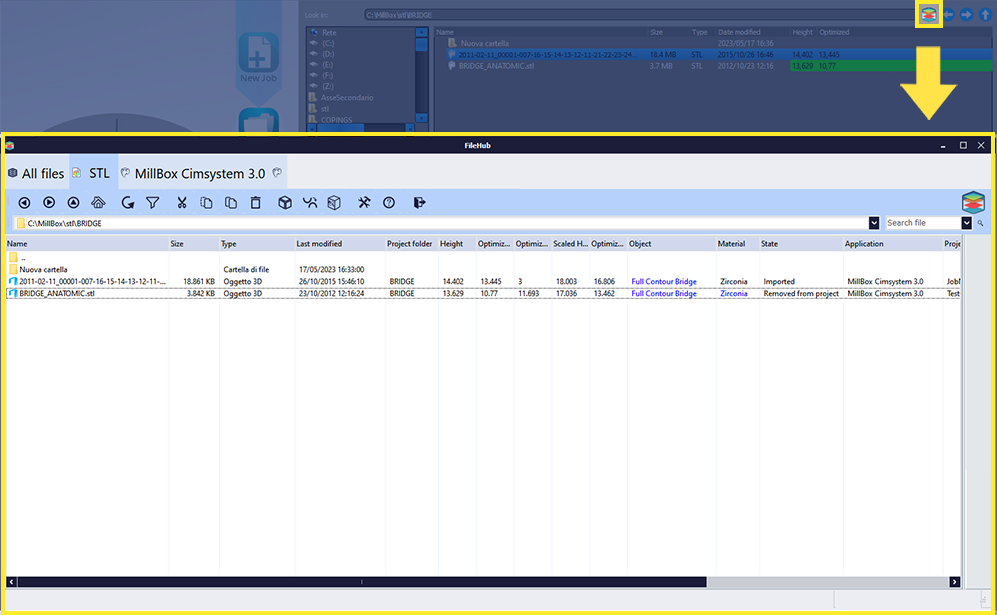Exit FileHub with the door icon
This screenshot has width=997, height=615.
point(419,203)
